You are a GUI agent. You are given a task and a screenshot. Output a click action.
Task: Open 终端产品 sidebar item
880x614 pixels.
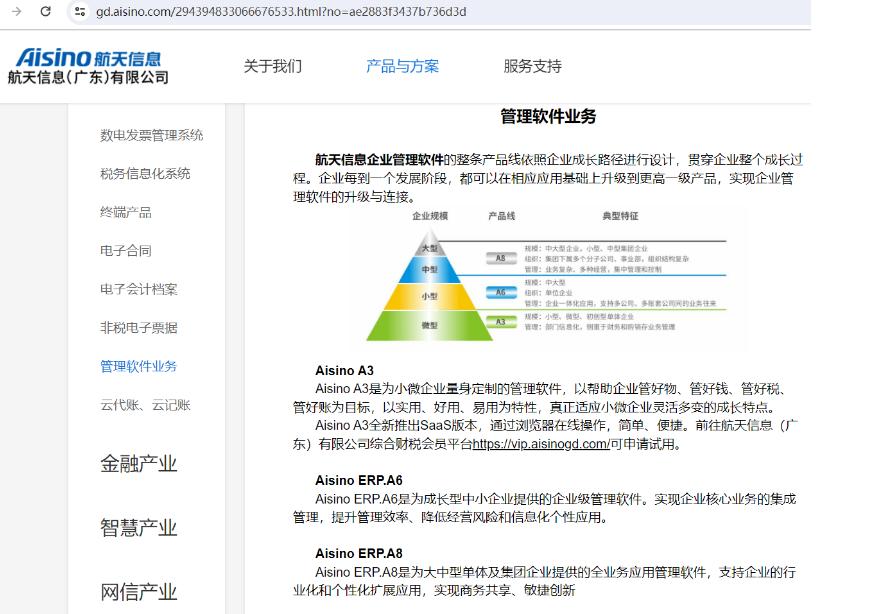(126, 212)
